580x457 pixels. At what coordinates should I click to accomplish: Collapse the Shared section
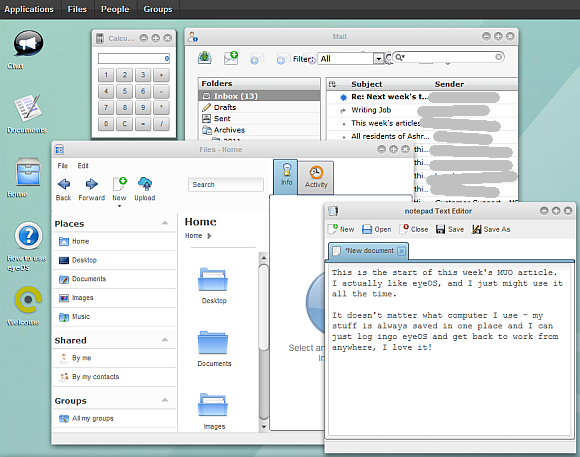165,340
